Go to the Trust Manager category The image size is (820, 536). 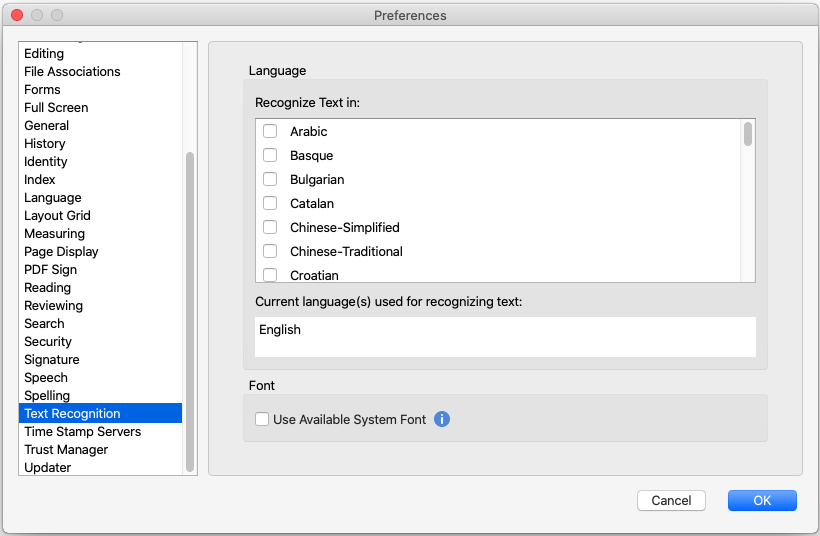tap(66, 449)
